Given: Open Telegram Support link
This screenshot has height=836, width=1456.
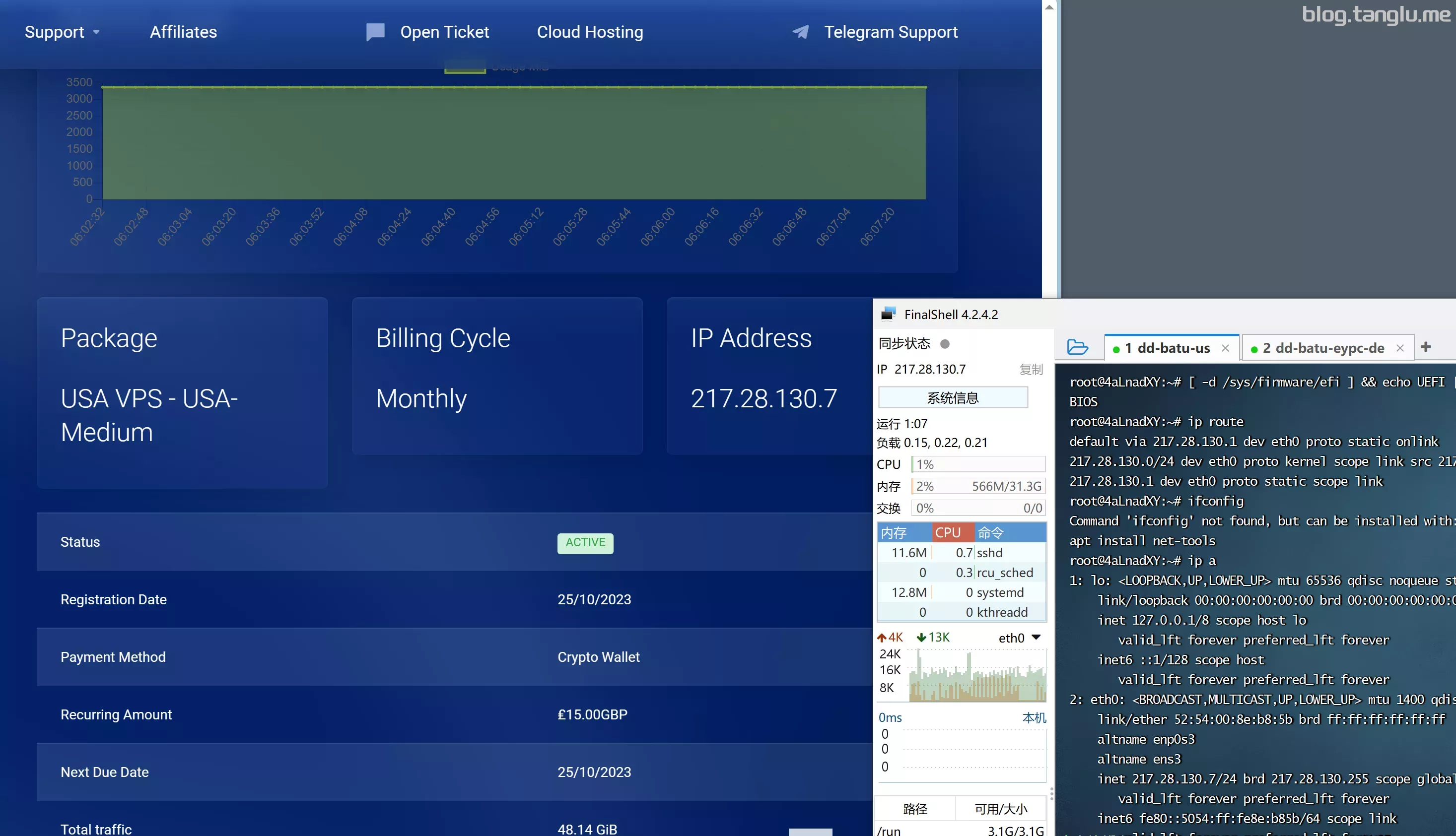Looking at the screenshot, I should [x=891, y=32].
